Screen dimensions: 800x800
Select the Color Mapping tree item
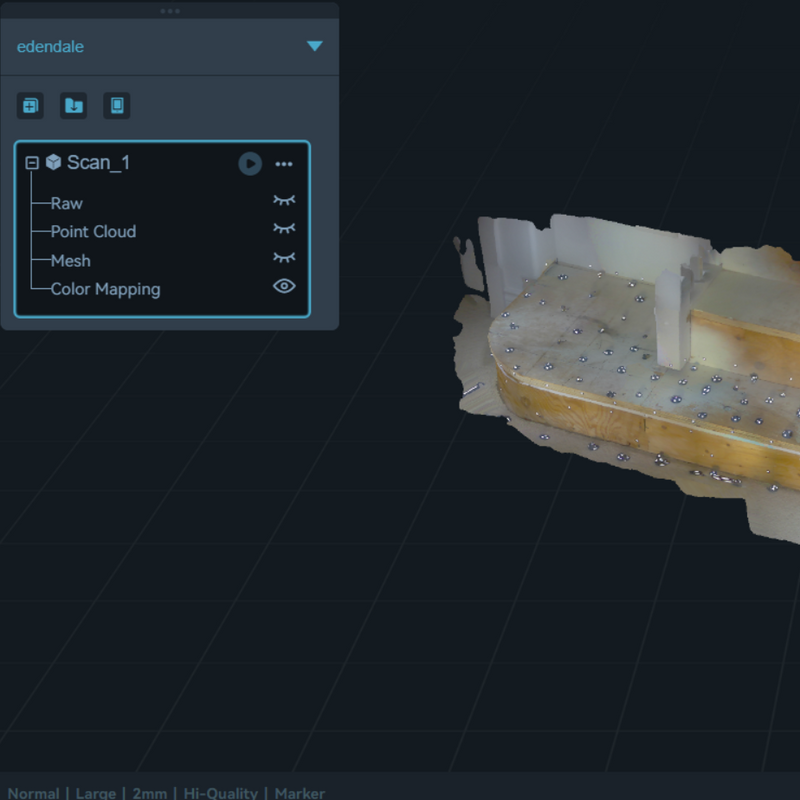point(106,289)
